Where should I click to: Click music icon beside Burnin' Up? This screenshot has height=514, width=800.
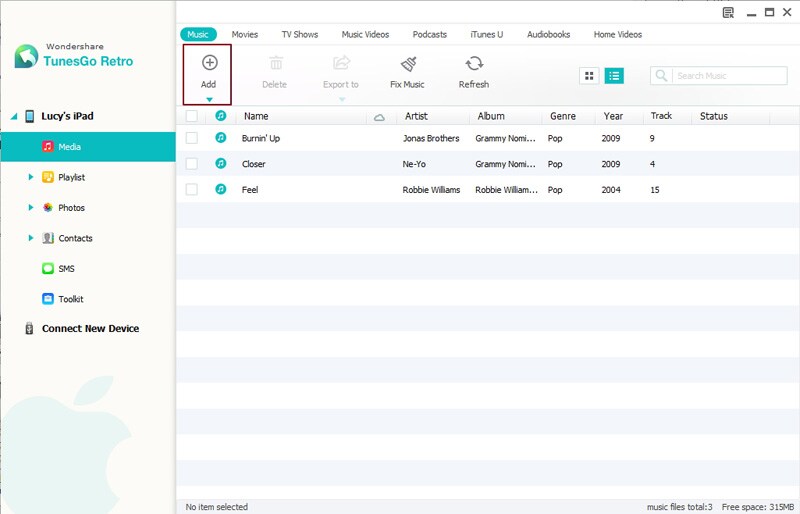(x=221, y=138)
